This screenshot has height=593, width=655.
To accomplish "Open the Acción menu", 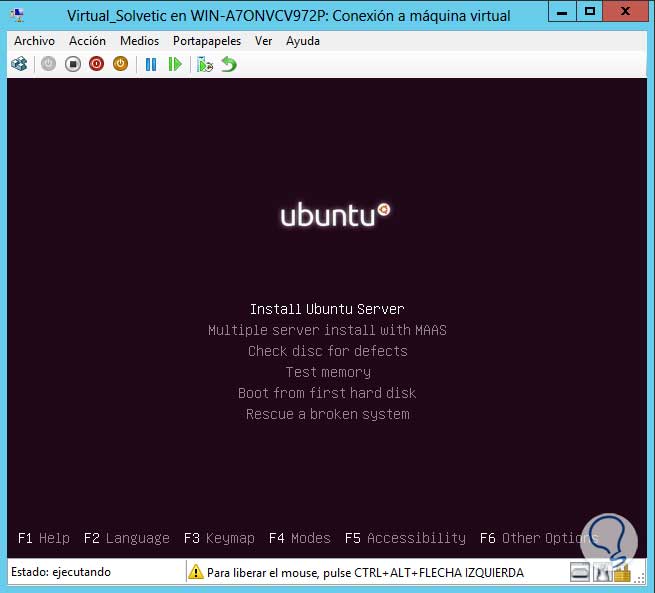I will 87,41.
